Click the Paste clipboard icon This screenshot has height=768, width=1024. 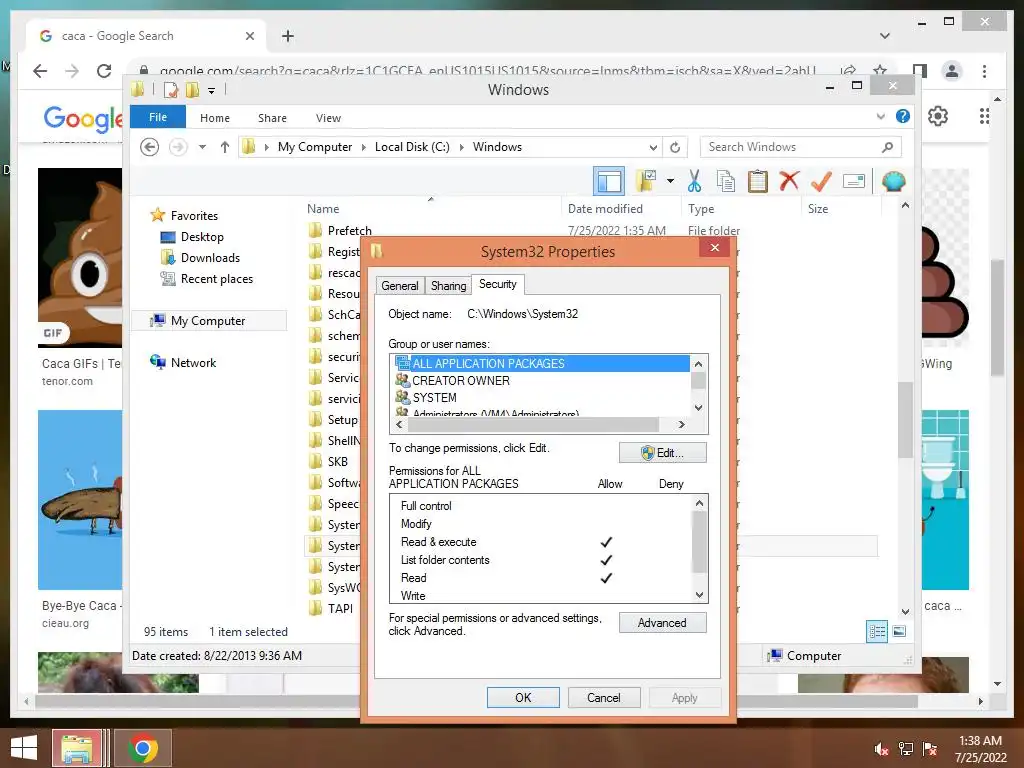(x=758, y=181)
